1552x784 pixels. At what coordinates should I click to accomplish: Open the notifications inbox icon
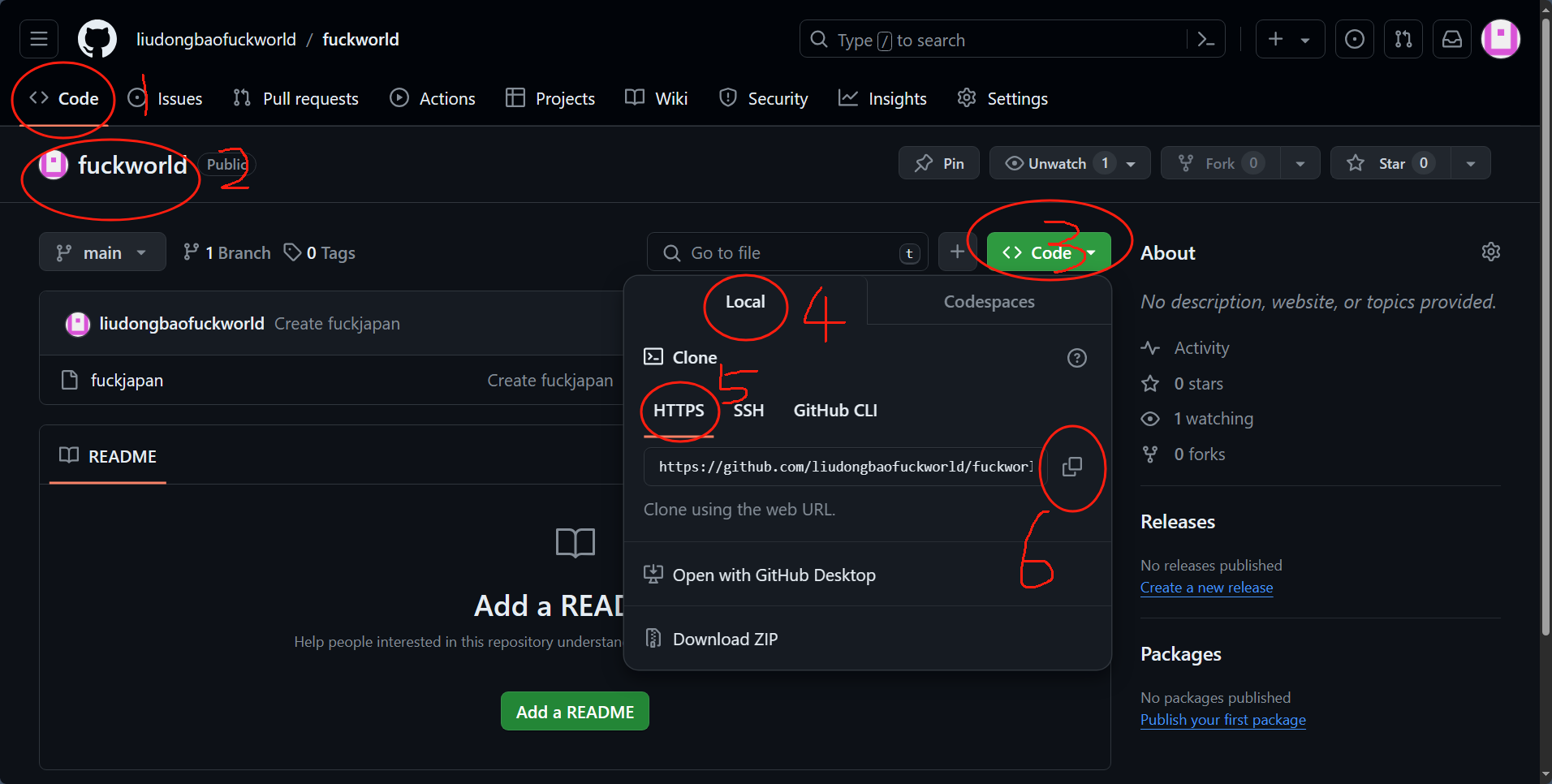1452,39
